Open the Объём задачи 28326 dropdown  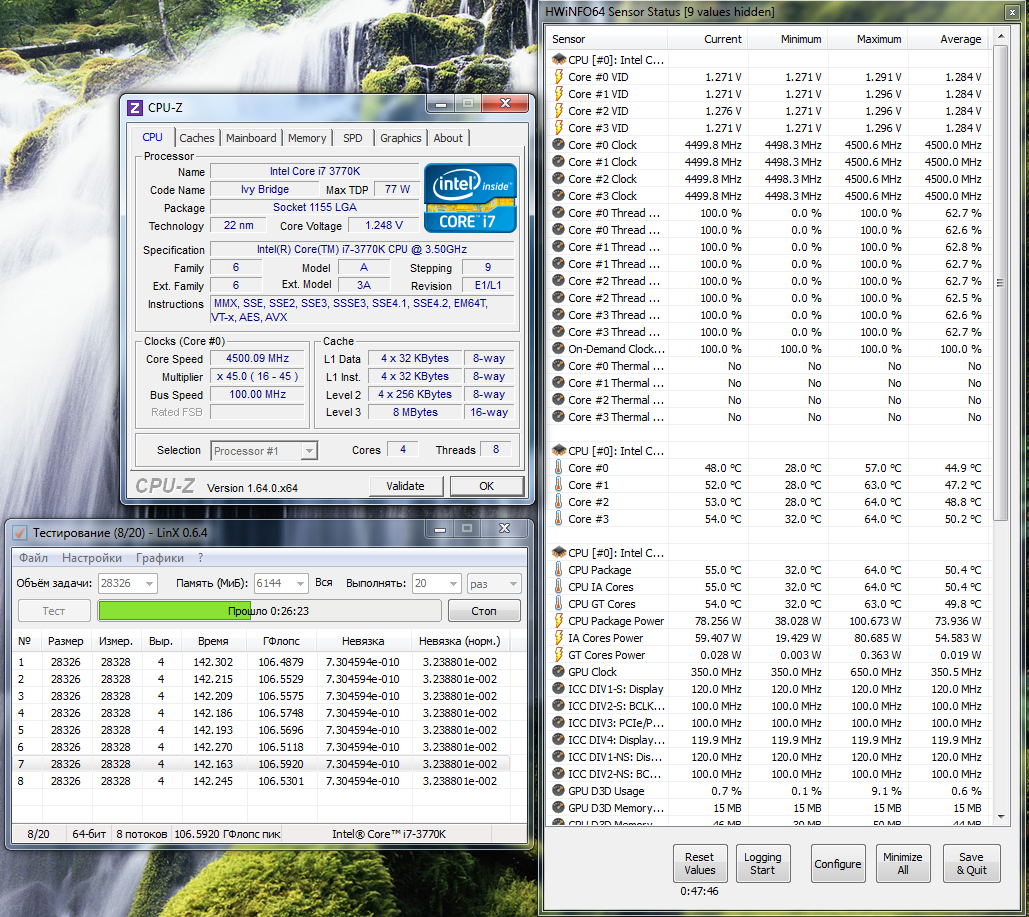[x=150, y=584]
